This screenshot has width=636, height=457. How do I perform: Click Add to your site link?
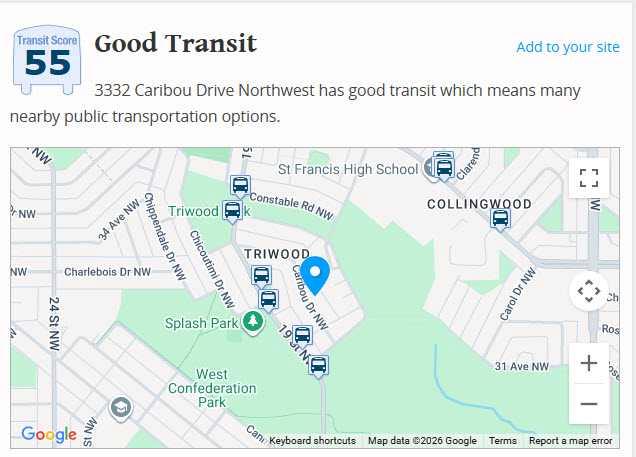(568, 47)
